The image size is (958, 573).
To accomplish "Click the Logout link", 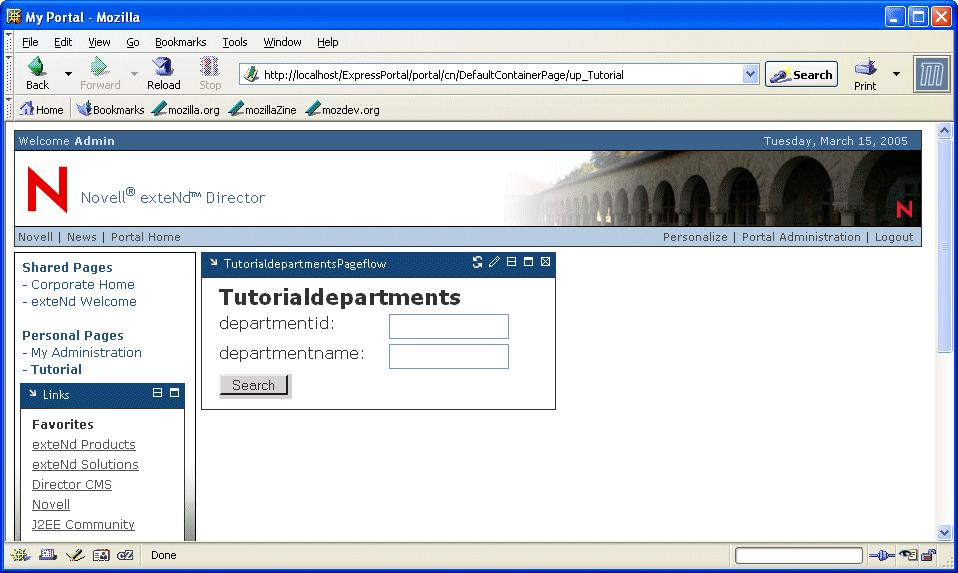I will [894, 237].
